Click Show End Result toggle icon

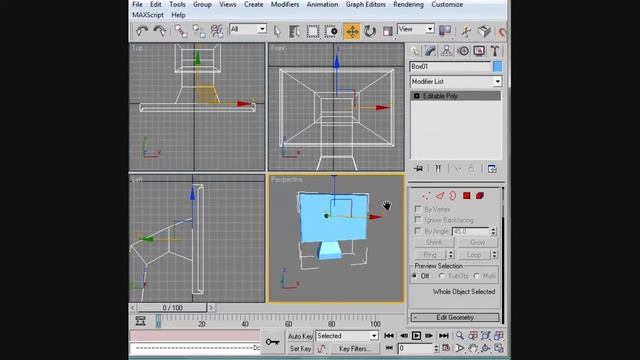[438, 169]
